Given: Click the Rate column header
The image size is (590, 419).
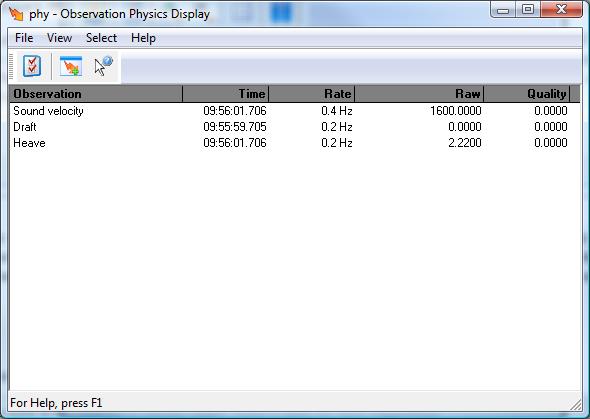Looking at the screenshot, I should tap(312, 94).
